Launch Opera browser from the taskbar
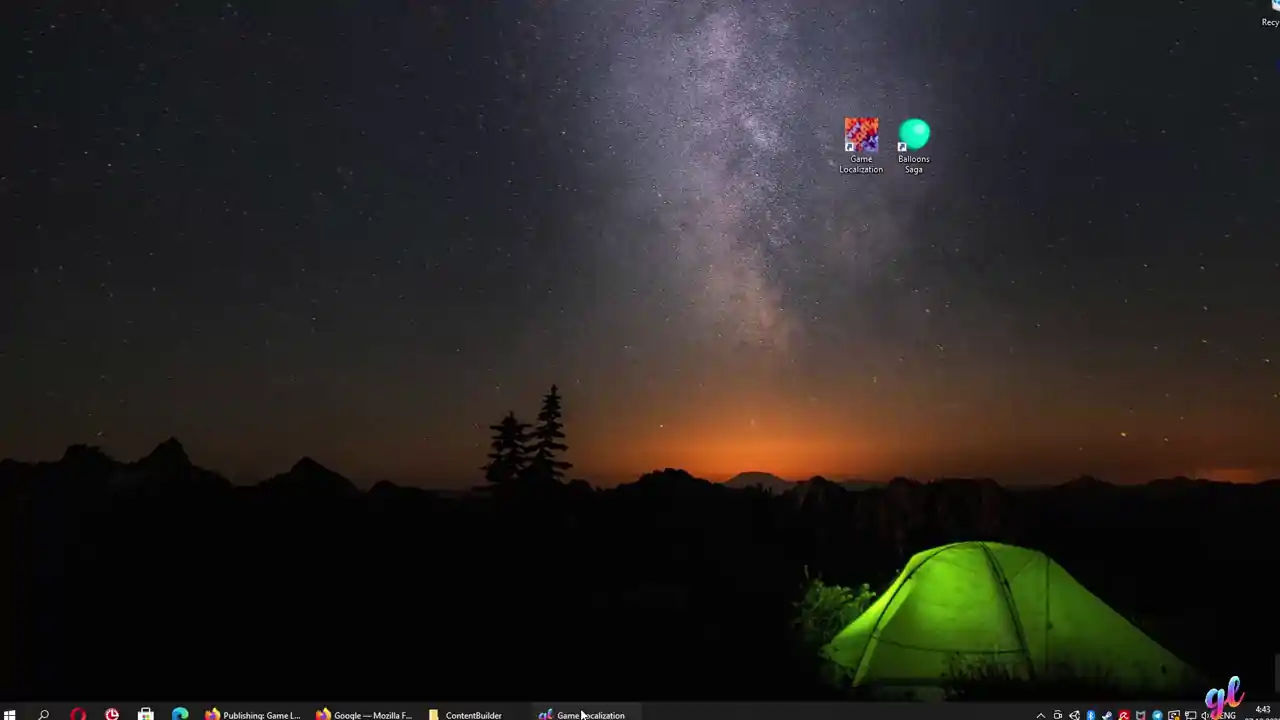Image resolution: width=1280 pixels, height=720 pixels. pyautogui.click(x=78, y=714)
